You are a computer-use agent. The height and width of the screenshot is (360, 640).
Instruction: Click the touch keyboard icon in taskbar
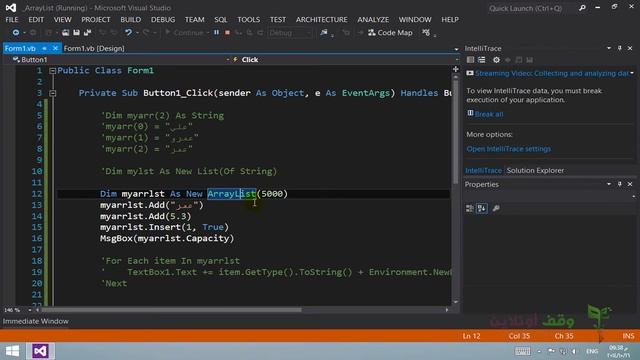pyautogui.click(x=522, y=351)
